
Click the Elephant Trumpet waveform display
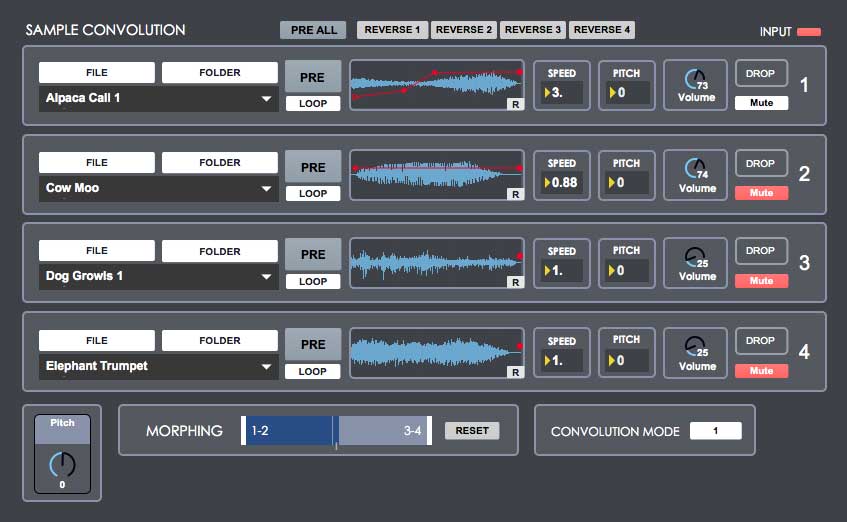tap(436, 353)
